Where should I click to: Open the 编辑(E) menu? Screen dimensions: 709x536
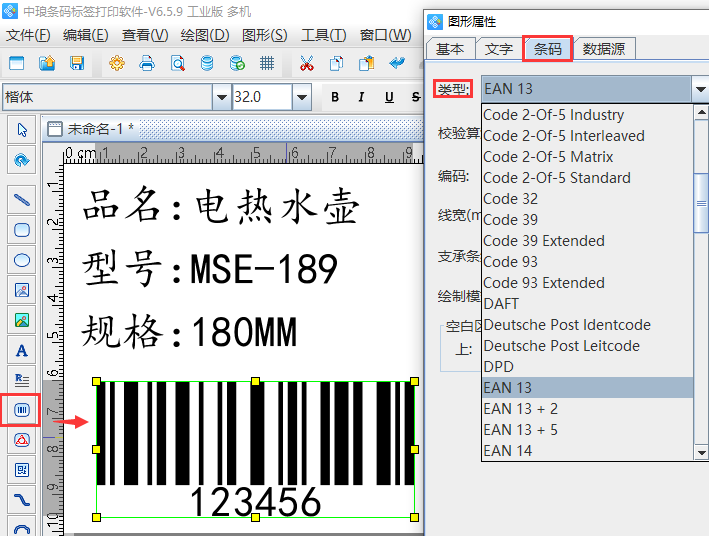86,35
